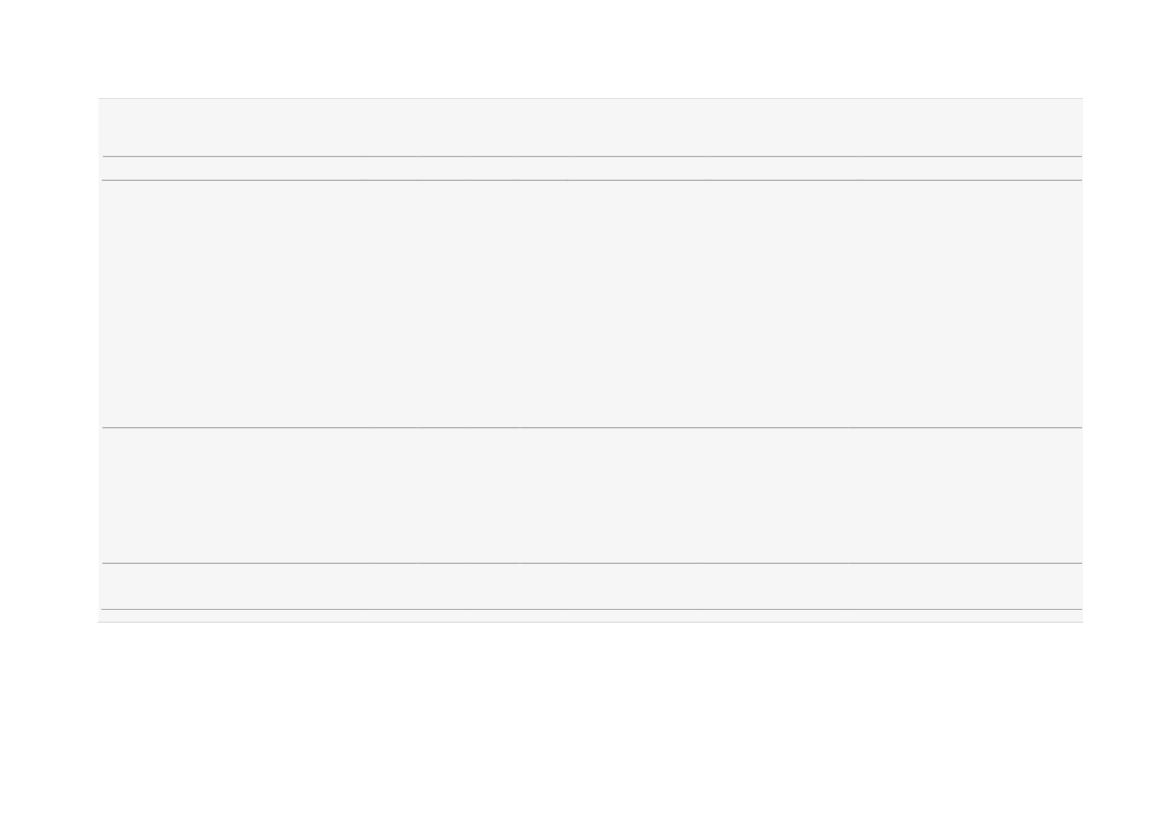Click the wide first-column cell of tallest row
Viewport: 1170px width, 827px height.
click(x=234, y=304)
